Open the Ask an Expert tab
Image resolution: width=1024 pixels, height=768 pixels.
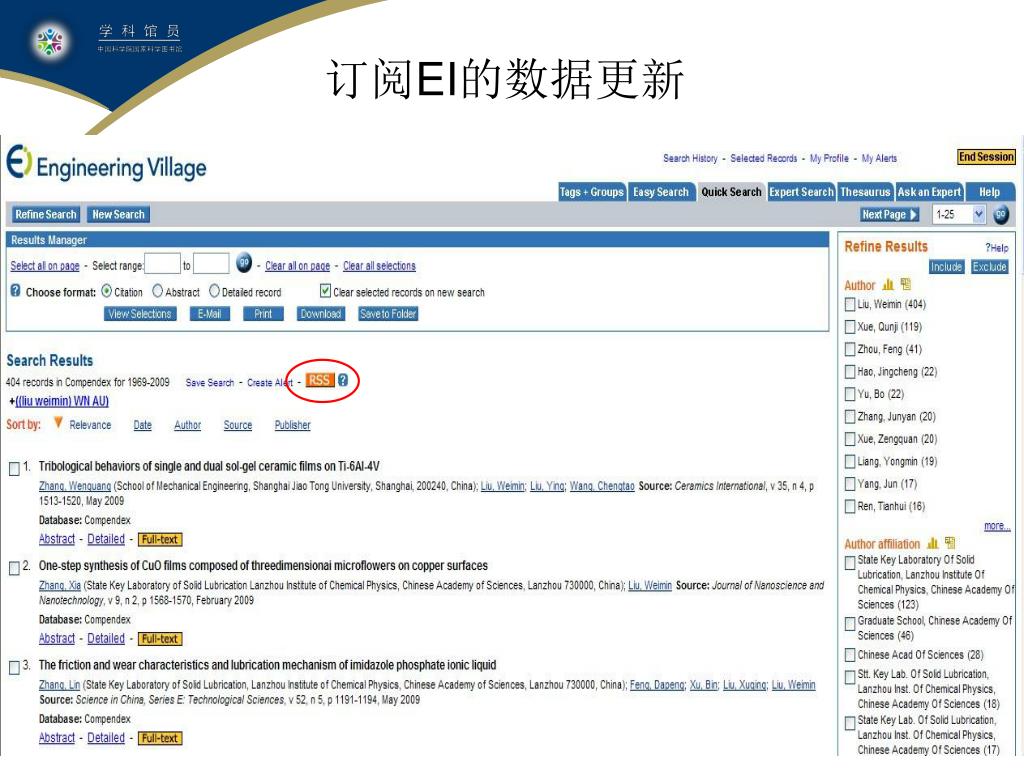929,192
